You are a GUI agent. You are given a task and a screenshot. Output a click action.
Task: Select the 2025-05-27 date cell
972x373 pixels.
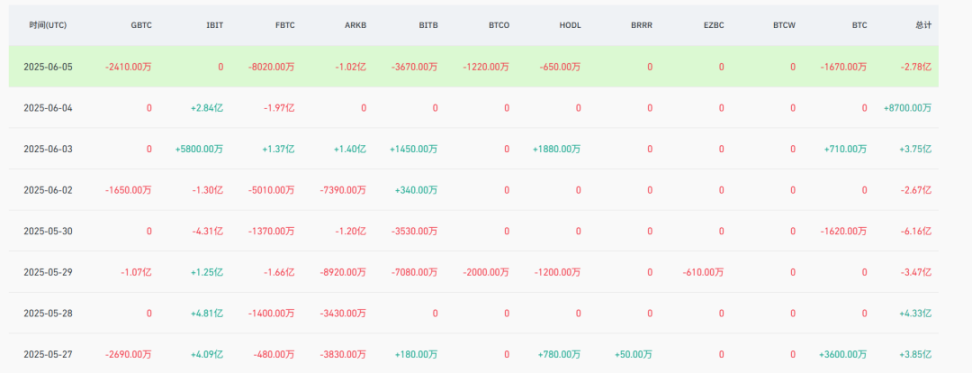click(48, 354)
